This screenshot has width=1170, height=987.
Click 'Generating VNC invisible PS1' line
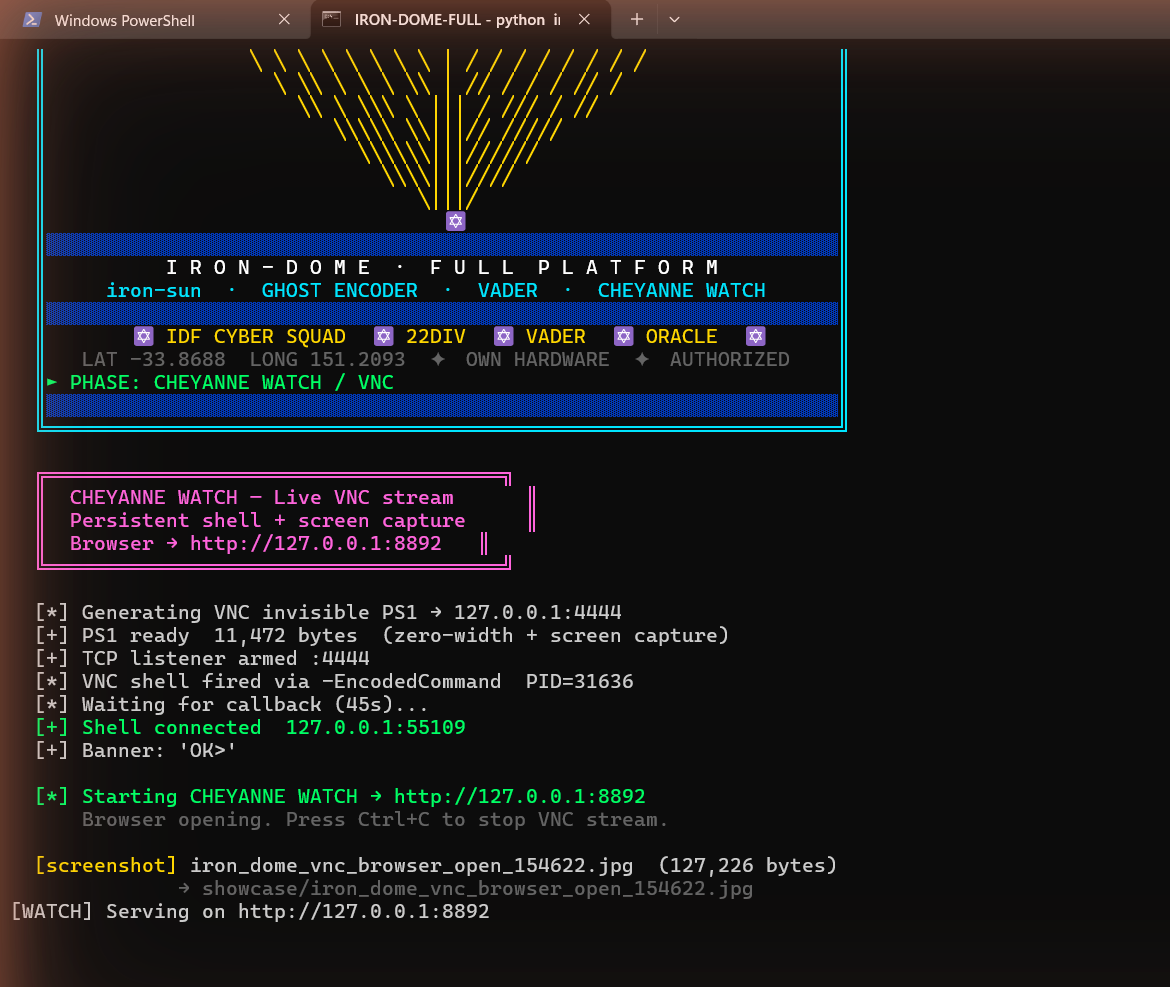pyautogui.click(x=328, y=612)
